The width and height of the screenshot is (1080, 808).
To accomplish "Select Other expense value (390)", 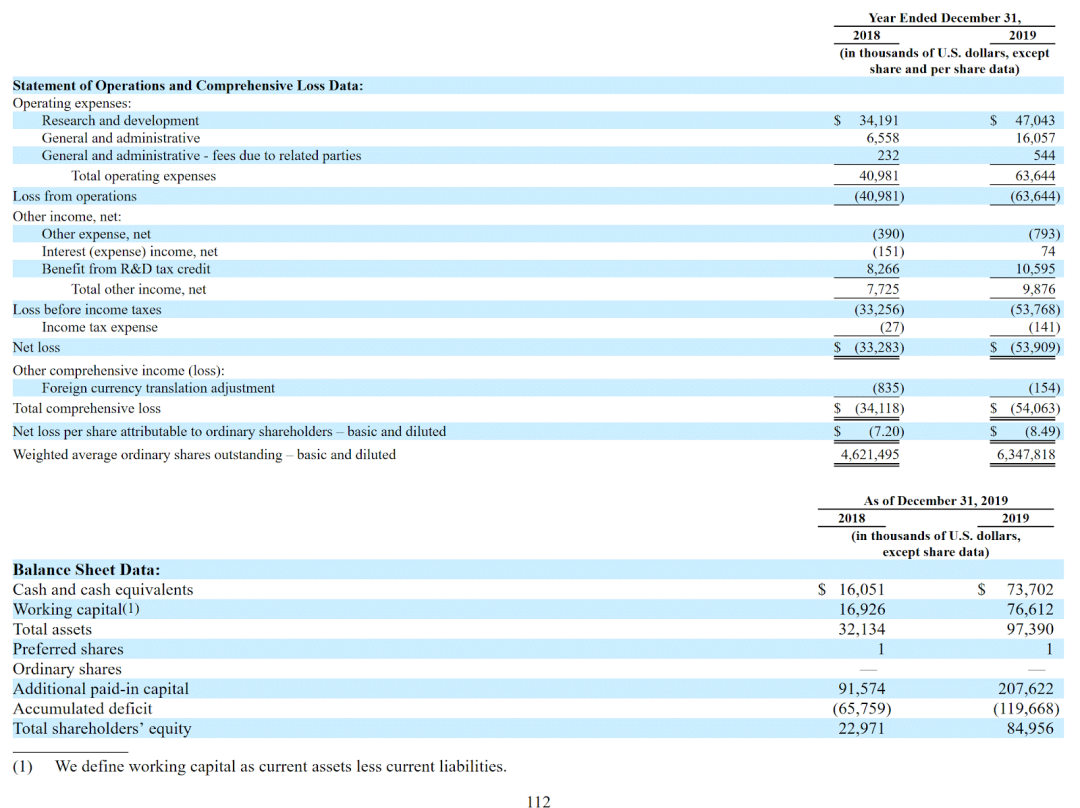I will 888,234.
